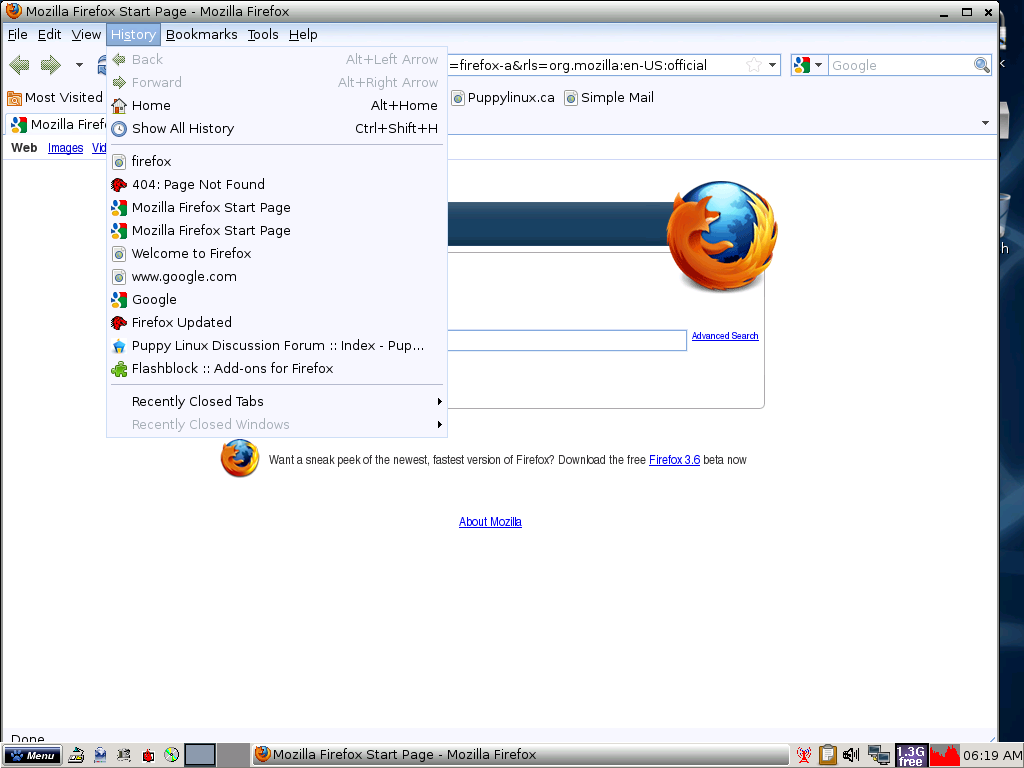Open the 'Google' history entry
This screenshot has width=1024, height=768.
pos(277,299)
